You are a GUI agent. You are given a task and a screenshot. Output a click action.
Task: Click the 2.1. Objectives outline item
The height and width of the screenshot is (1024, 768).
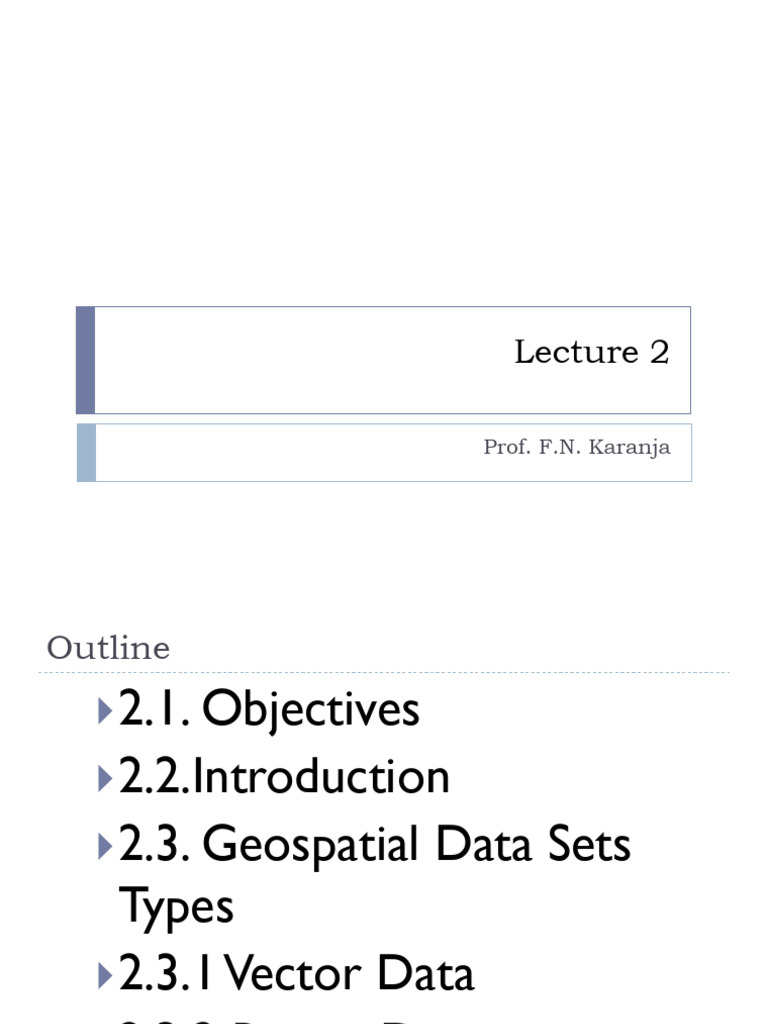(x=270, y=711)
